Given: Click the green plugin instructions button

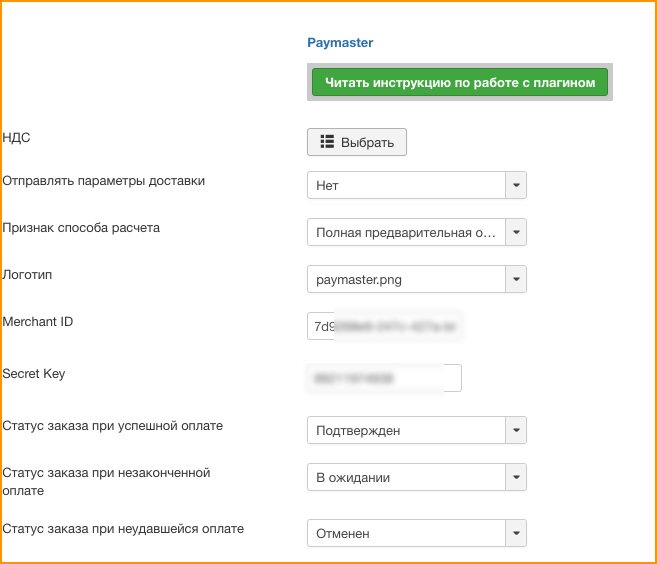Looking at the screenshot, I should coord(460,82).
